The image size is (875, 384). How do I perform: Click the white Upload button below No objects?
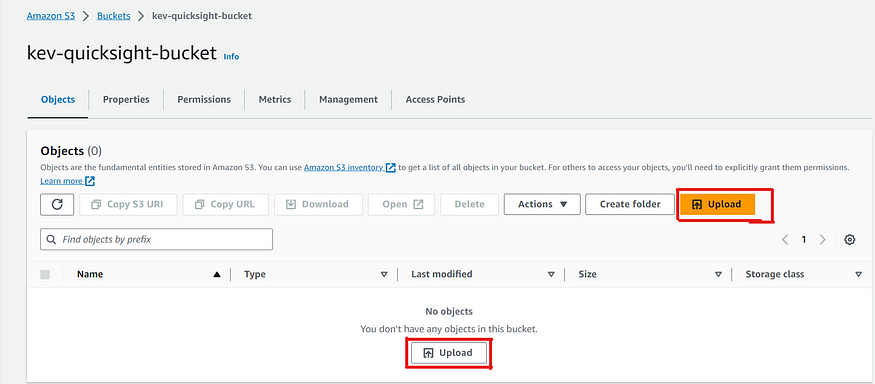449,353
